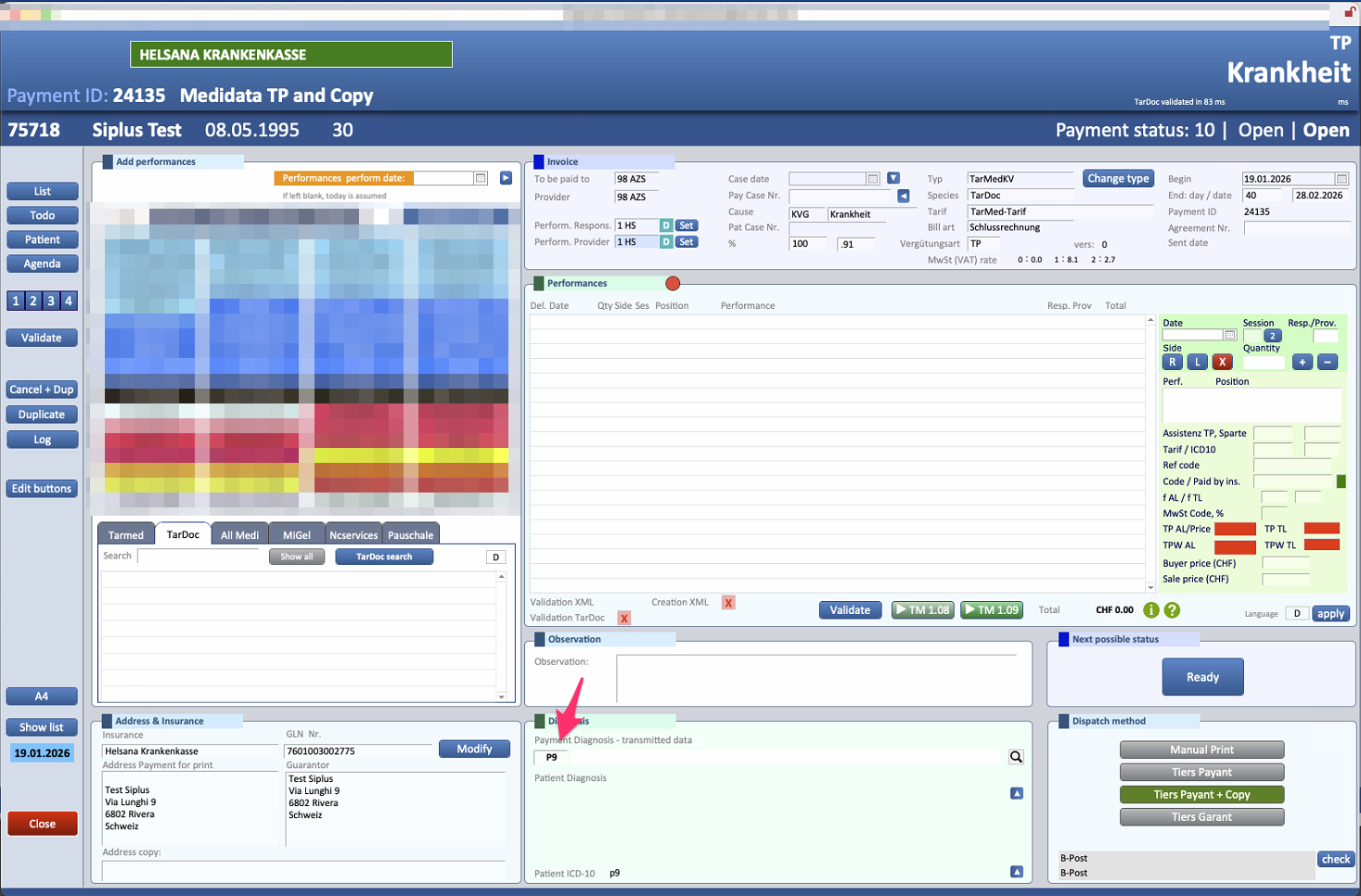Open calendar picker for Performances perform date

[x=481, y=178]
